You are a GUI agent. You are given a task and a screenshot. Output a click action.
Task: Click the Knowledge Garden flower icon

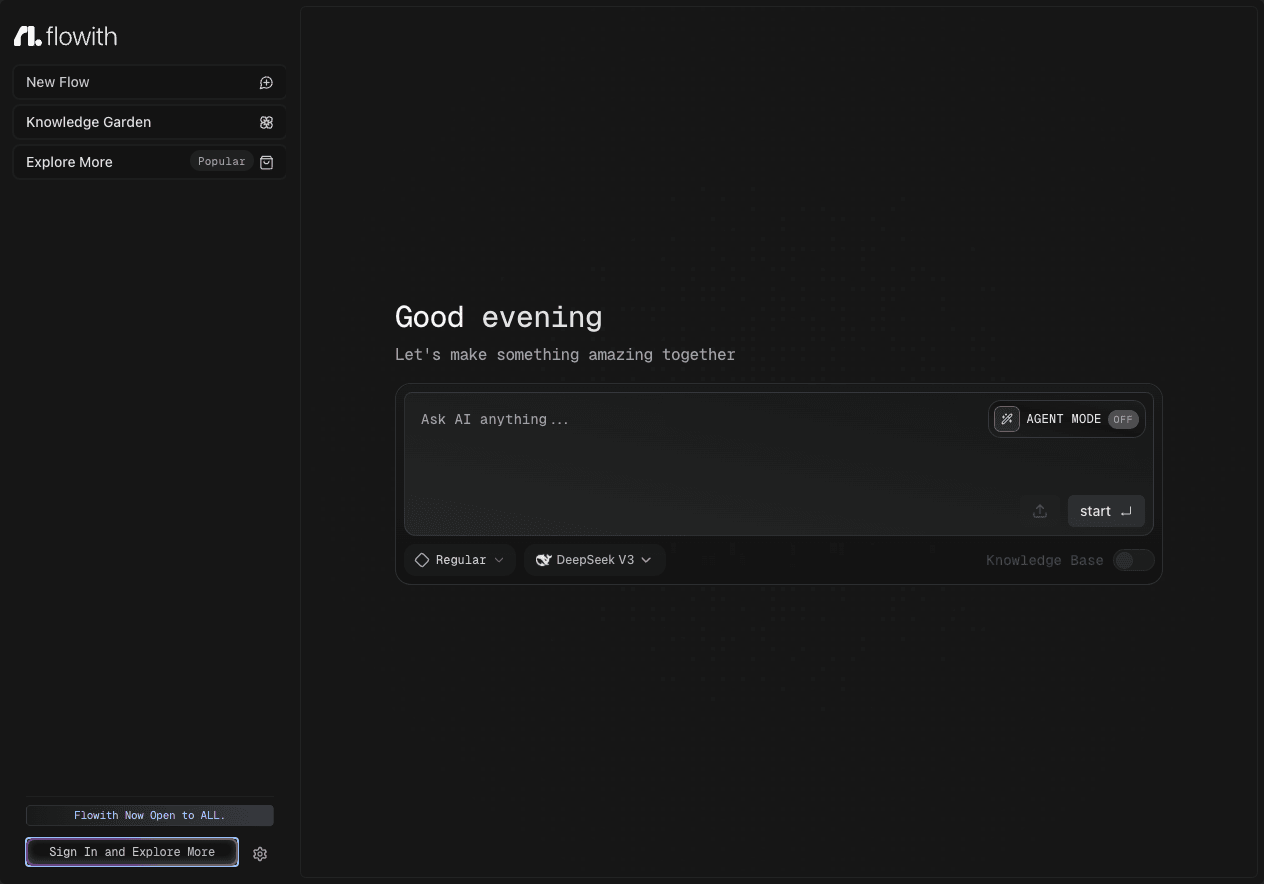(x=266, y=122)
